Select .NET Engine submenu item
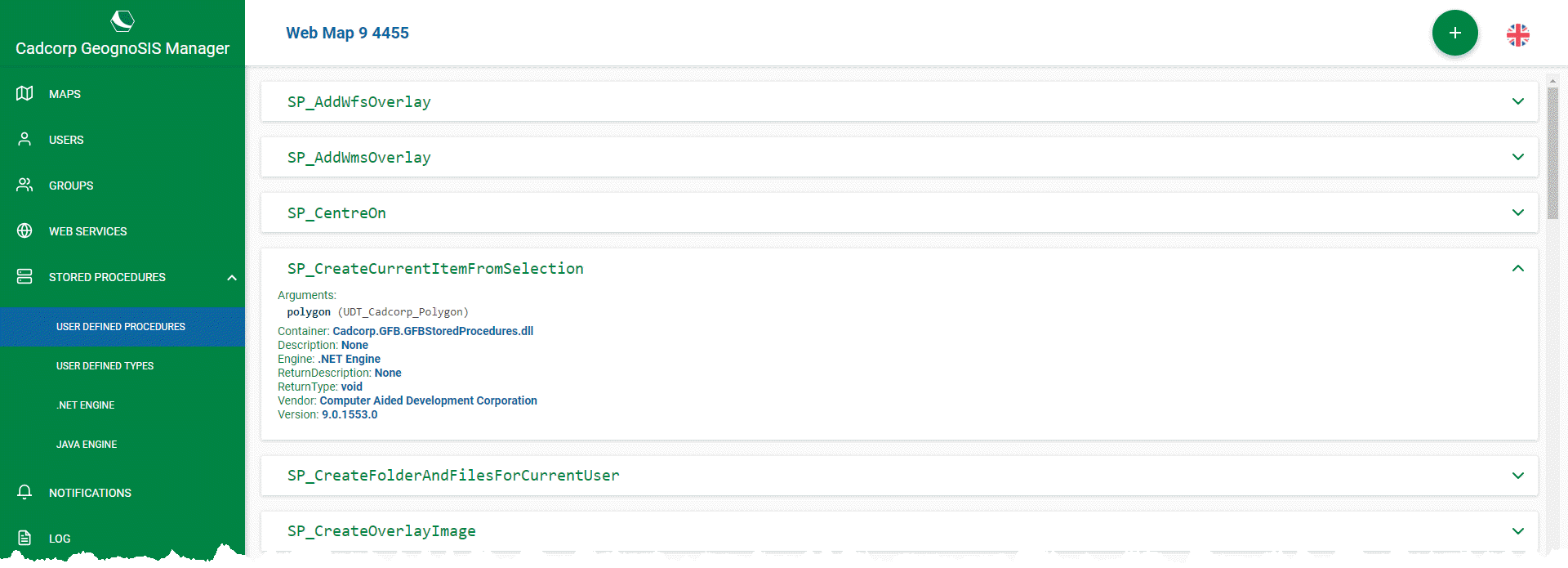The image size is (1568, 568). click(x=85, y=405)
